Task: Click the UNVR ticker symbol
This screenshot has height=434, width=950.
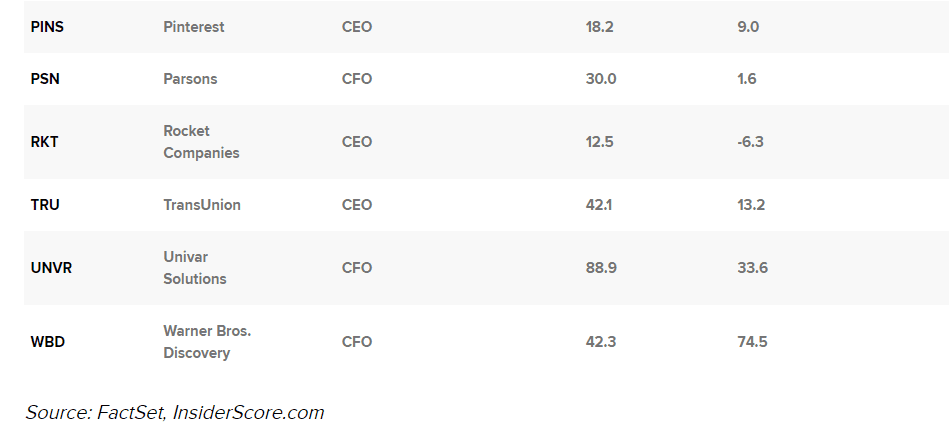Action: point(51,268)
